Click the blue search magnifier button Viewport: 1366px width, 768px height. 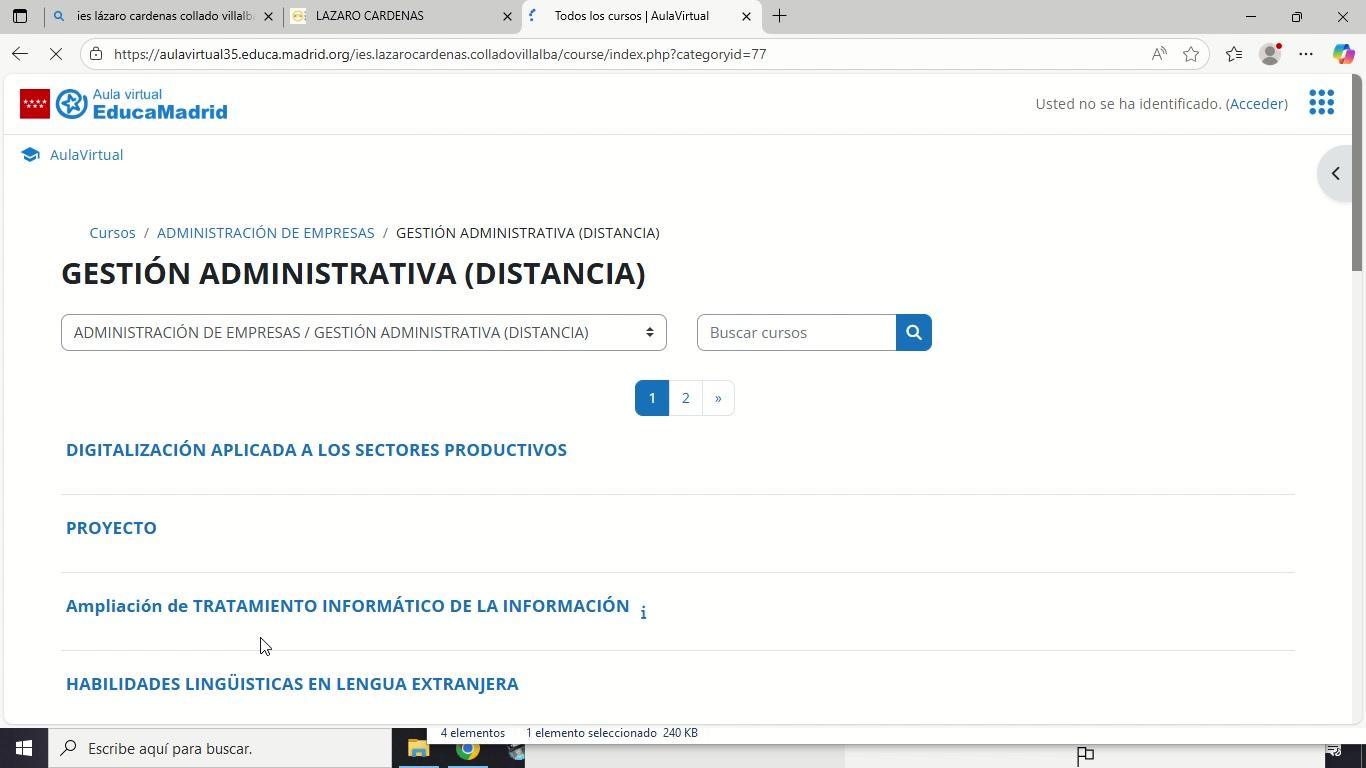point(913,333)
